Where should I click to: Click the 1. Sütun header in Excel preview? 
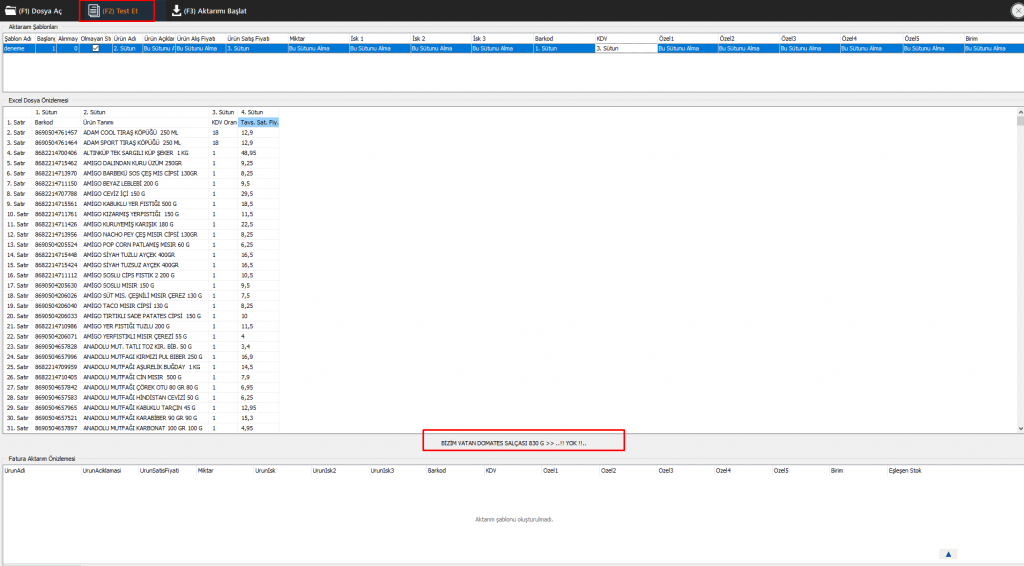click(x=56, y=112)
